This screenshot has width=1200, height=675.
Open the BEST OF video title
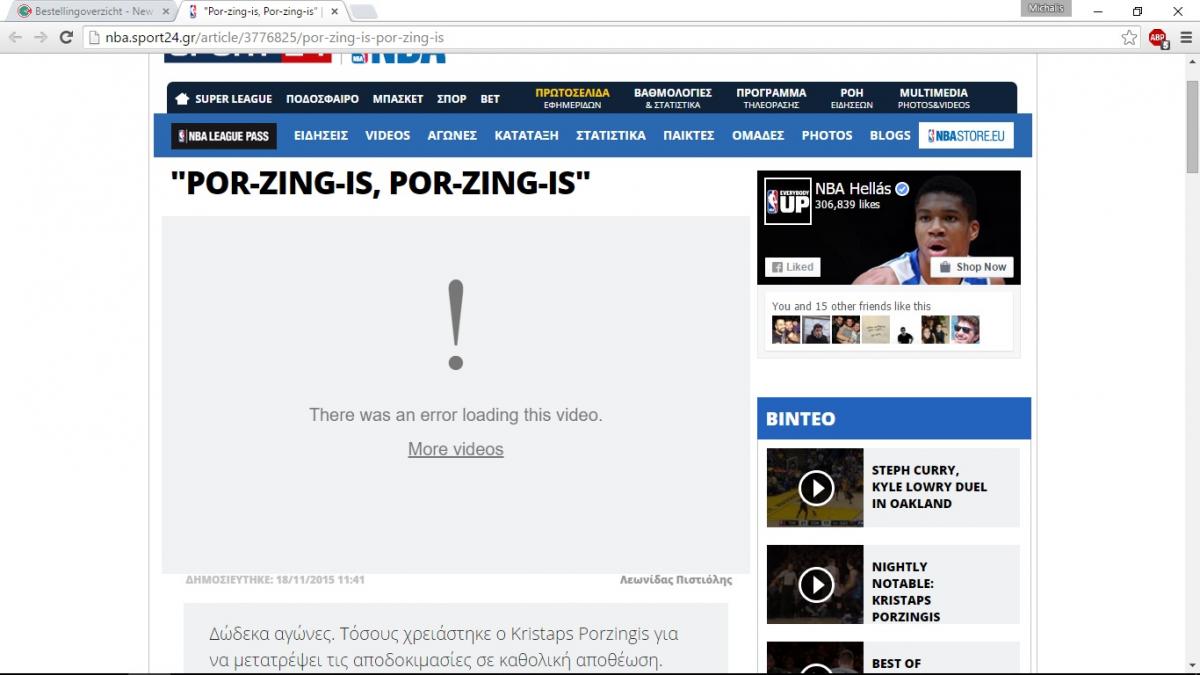(896, 664)
